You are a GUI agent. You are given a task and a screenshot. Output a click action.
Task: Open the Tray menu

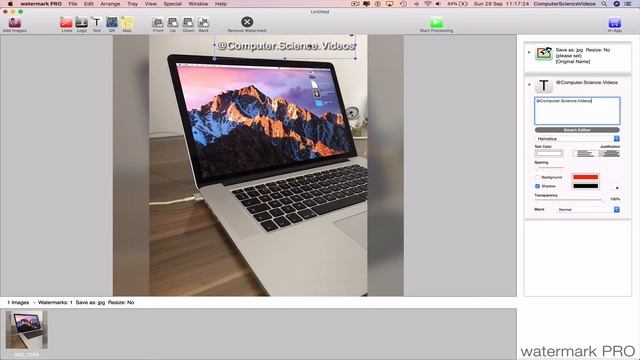132,4
